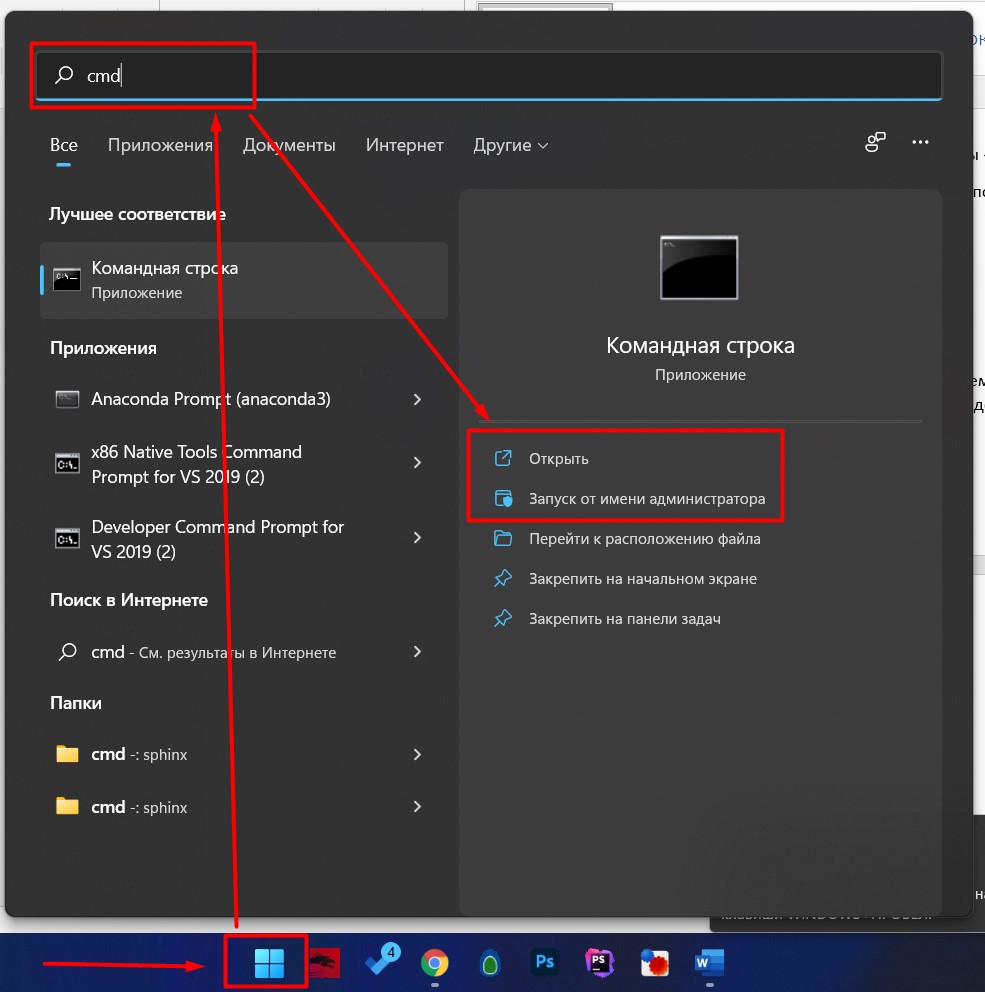Expand options for Anaconda Prompt (anaconda3)

pyautogui.click(x=417, y=399)
